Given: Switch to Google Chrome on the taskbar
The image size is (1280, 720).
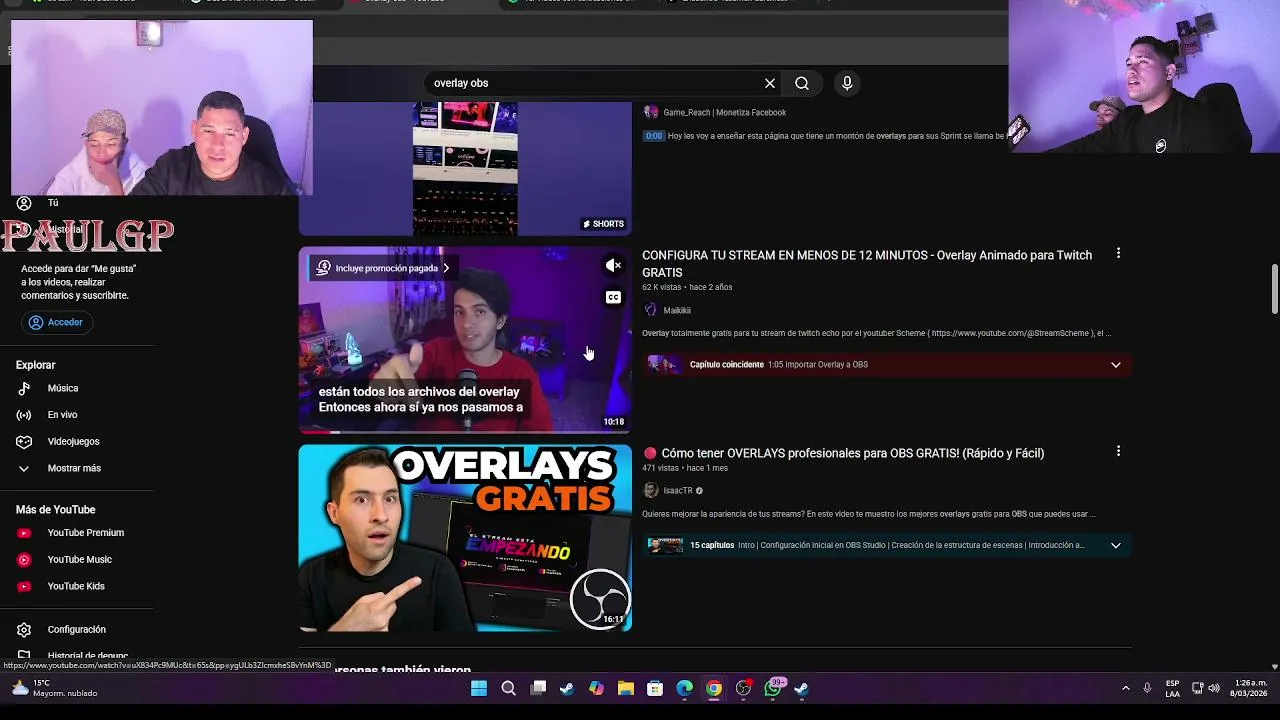Looking at the screenshot, I should click(714, 688).
